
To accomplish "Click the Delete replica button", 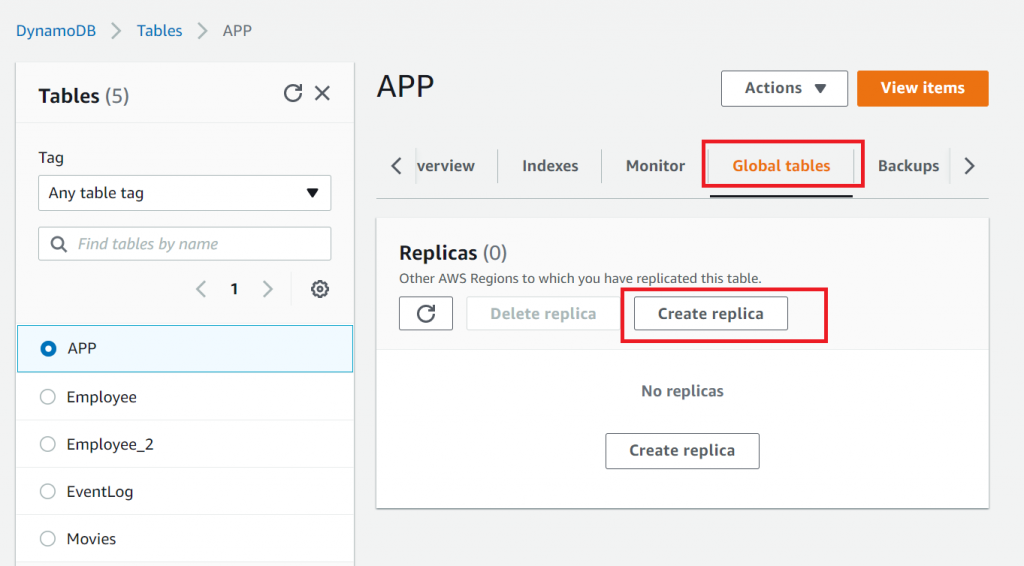I will point(543,313).
